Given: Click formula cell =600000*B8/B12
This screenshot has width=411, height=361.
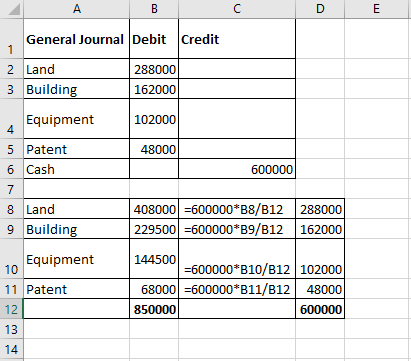Looking at the screenshot, I should coord(237,209).
